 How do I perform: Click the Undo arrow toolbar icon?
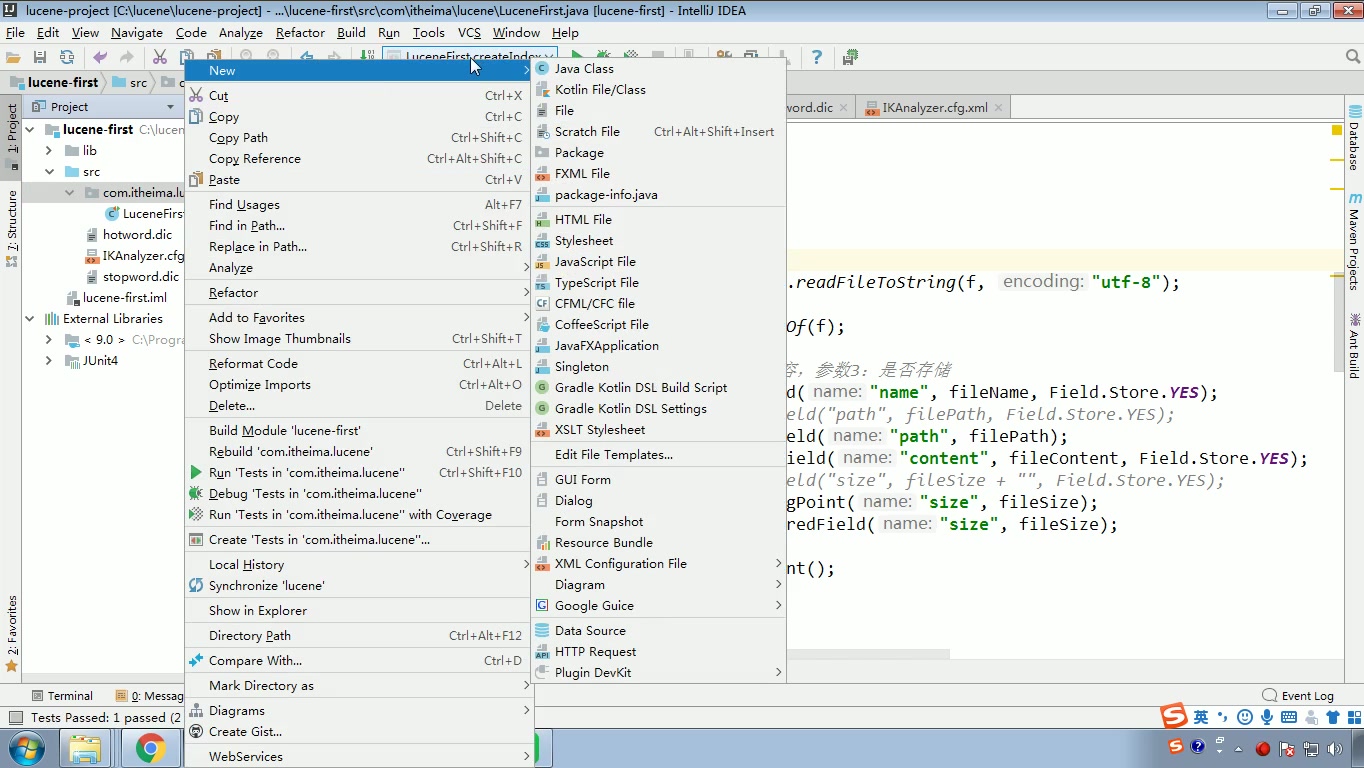click(x=100, y=58)
